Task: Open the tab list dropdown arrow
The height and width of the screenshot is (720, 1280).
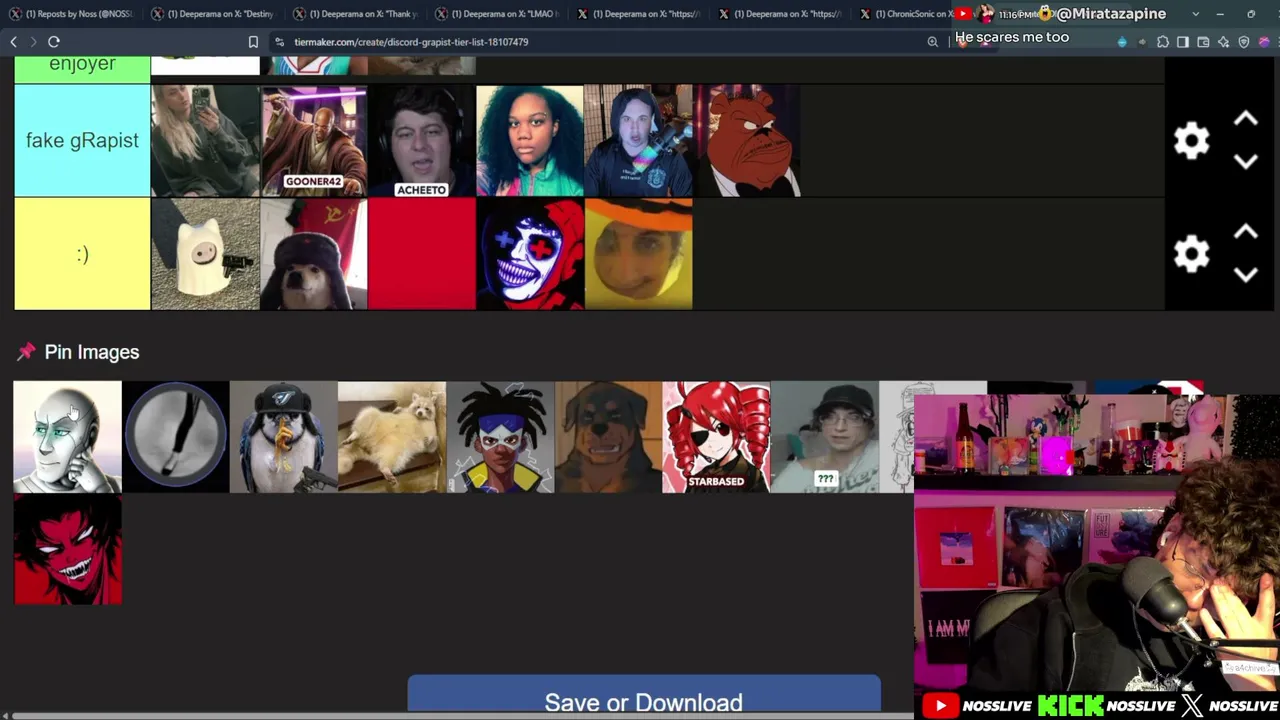Action: [x=1195, y=14]
